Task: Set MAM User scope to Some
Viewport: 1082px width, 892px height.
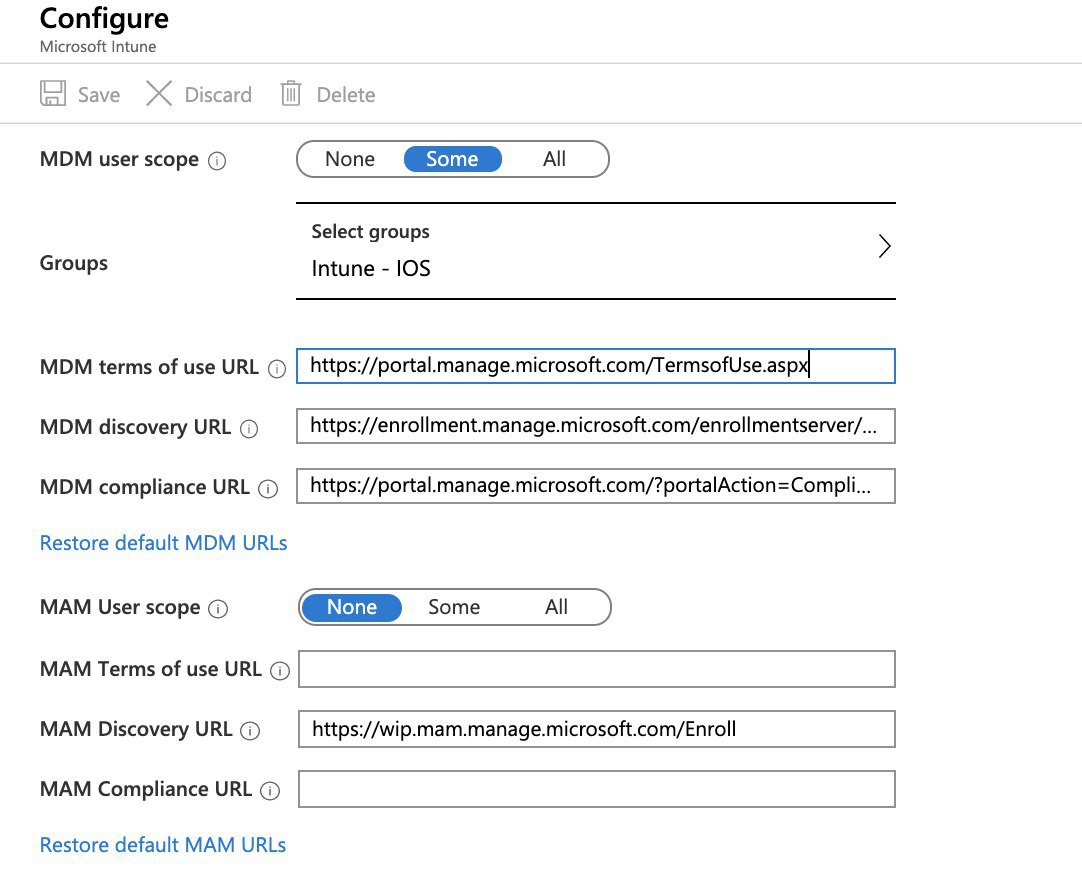Action: pos(454,607)
